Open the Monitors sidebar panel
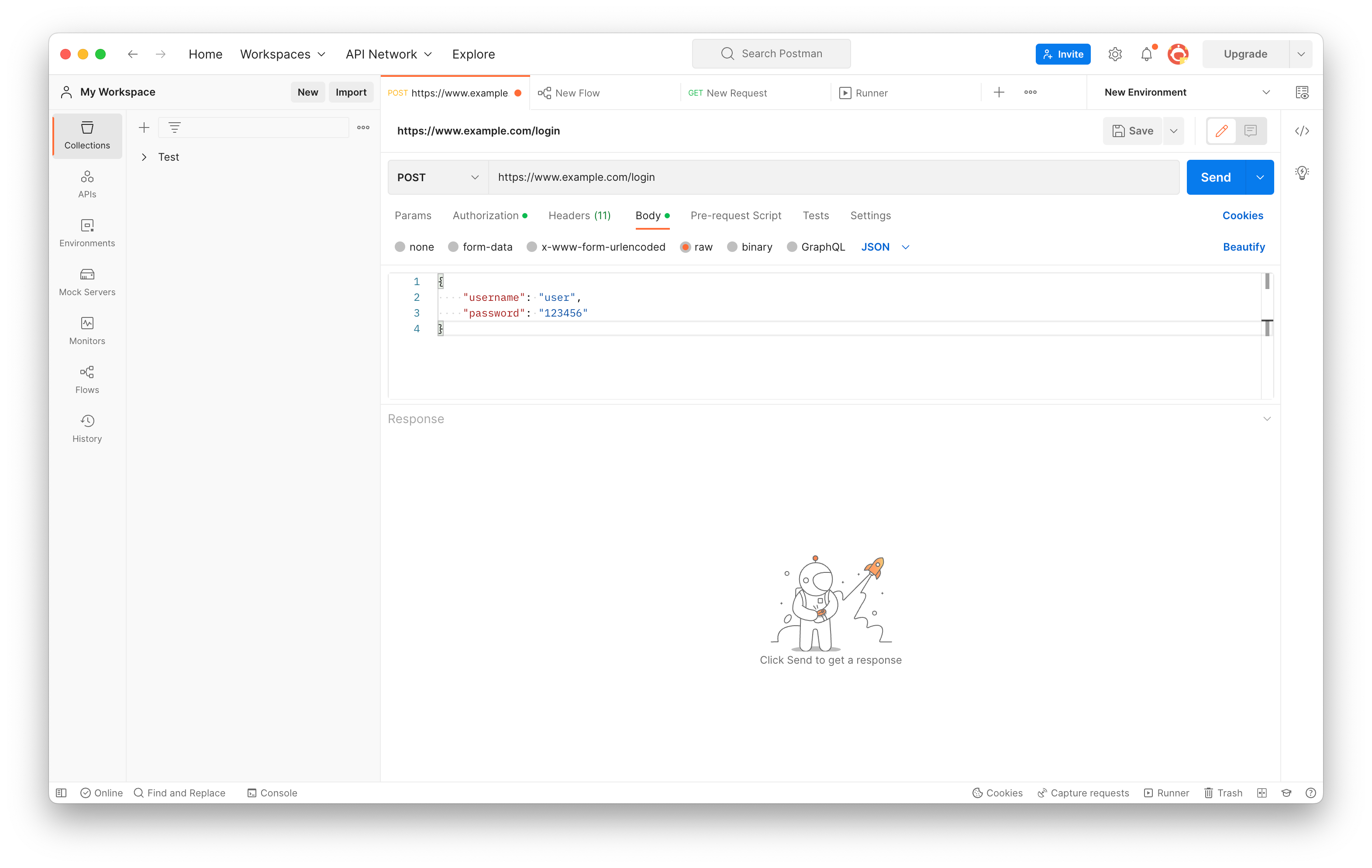1372x868 pixels. [x=86, y=331]
